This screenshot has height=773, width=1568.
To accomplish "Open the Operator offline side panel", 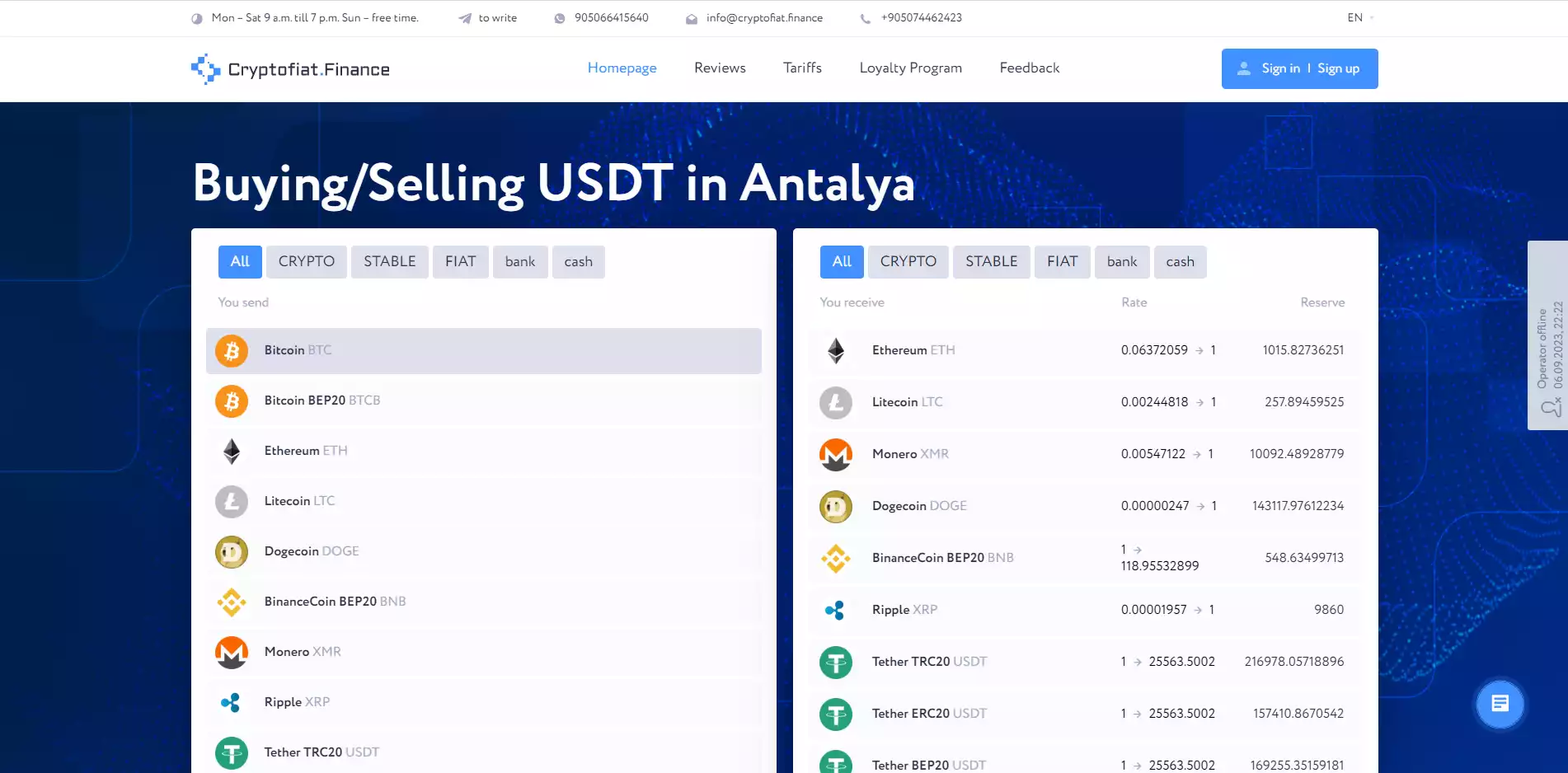I will click(1547, 335).
